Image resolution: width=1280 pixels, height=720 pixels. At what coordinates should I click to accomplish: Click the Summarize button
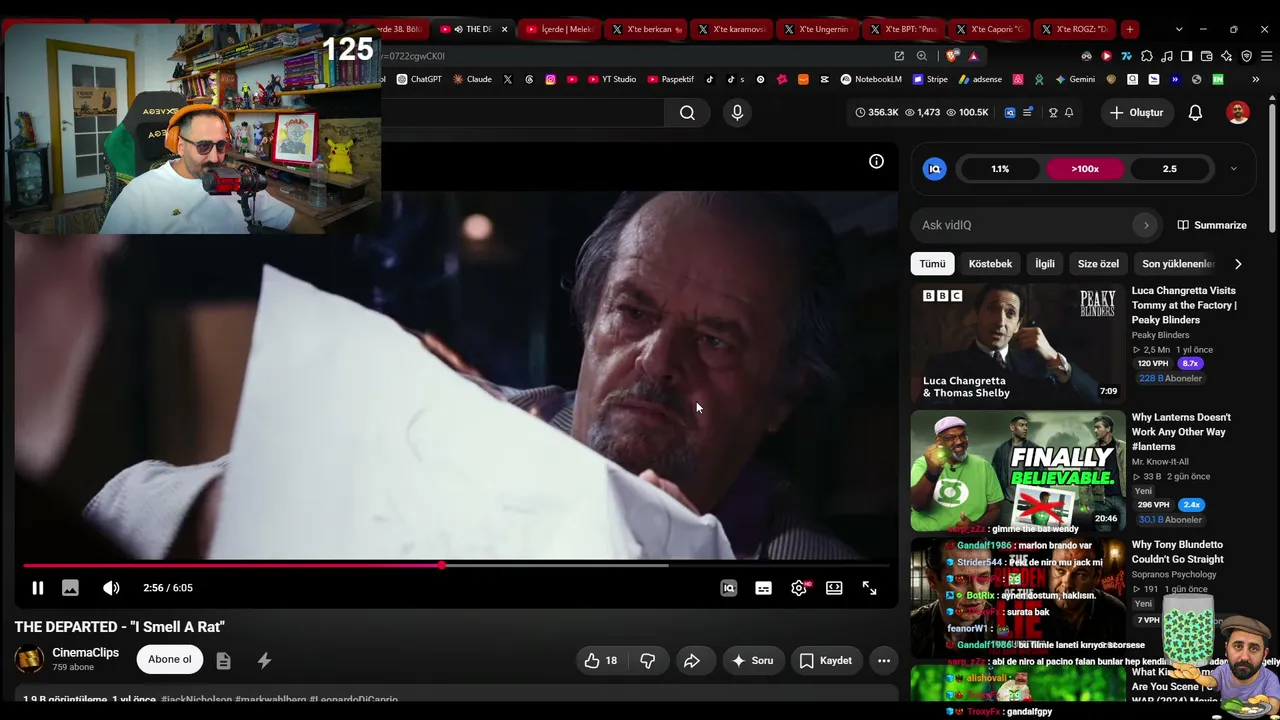(x=1212, y=225)
